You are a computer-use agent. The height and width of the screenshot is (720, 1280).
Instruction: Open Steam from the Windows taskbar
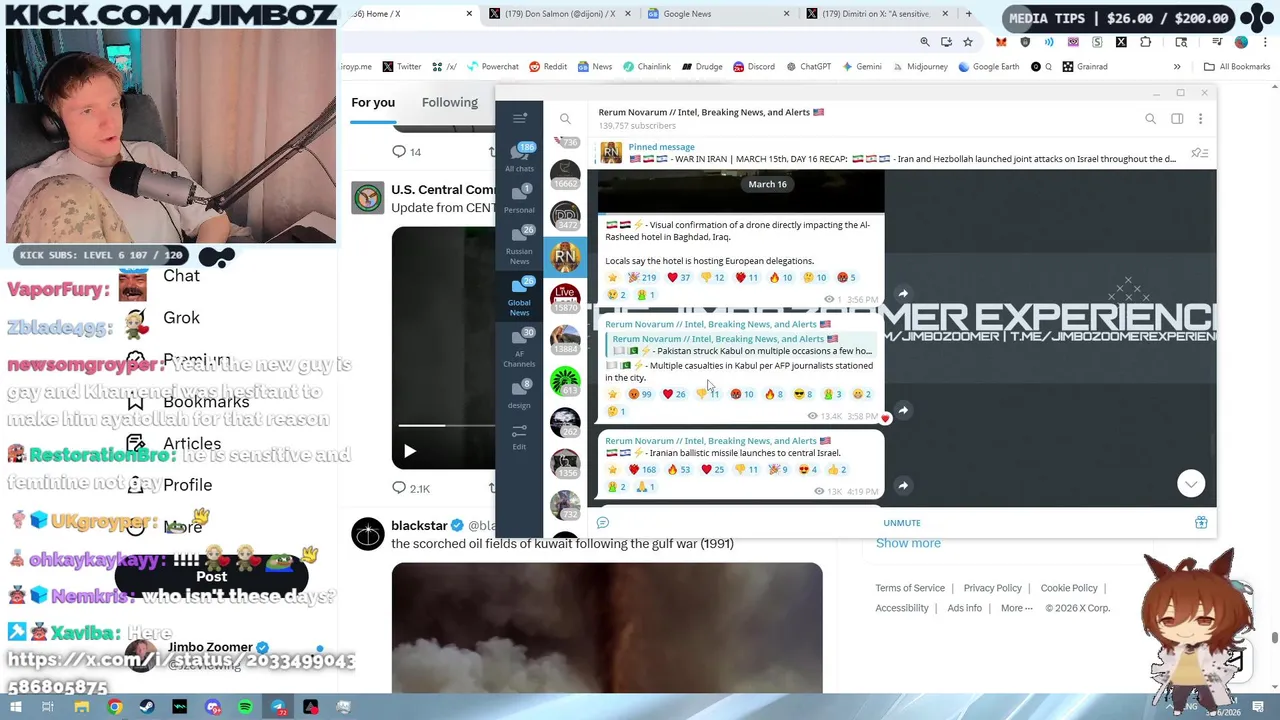click(147, 707)
